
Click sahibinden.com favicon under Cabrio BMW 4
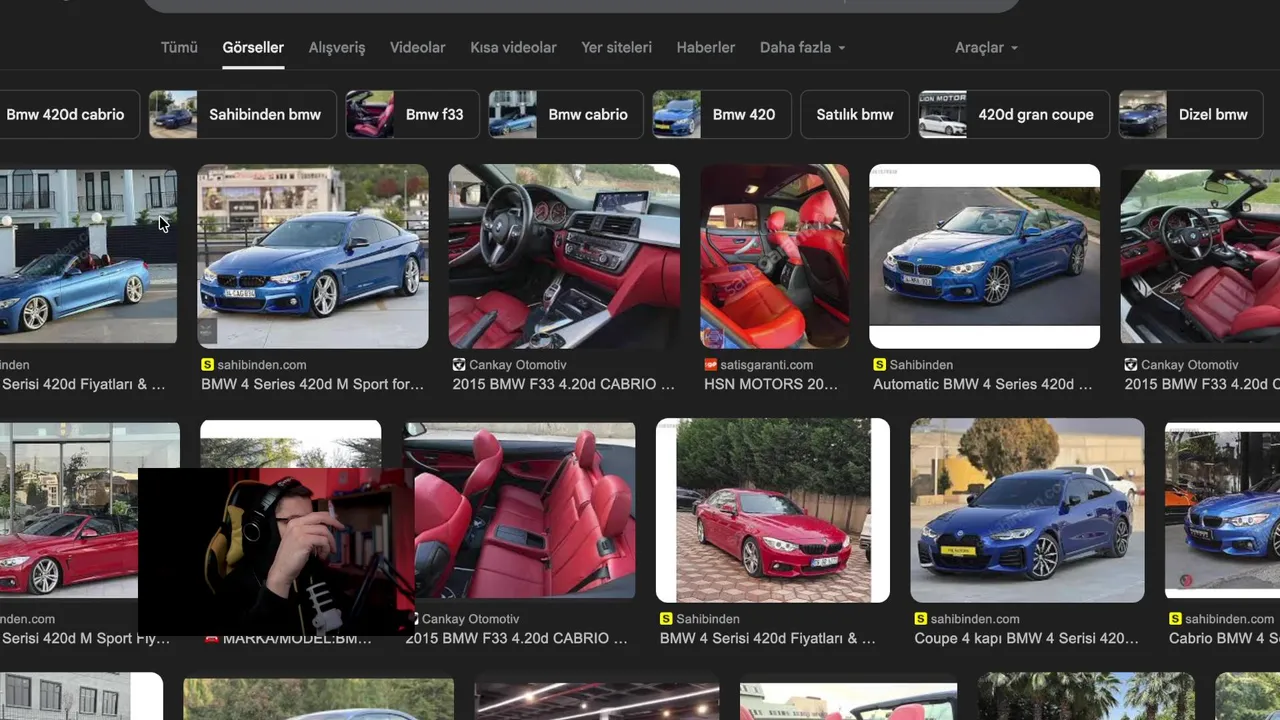coord(1176,619)
